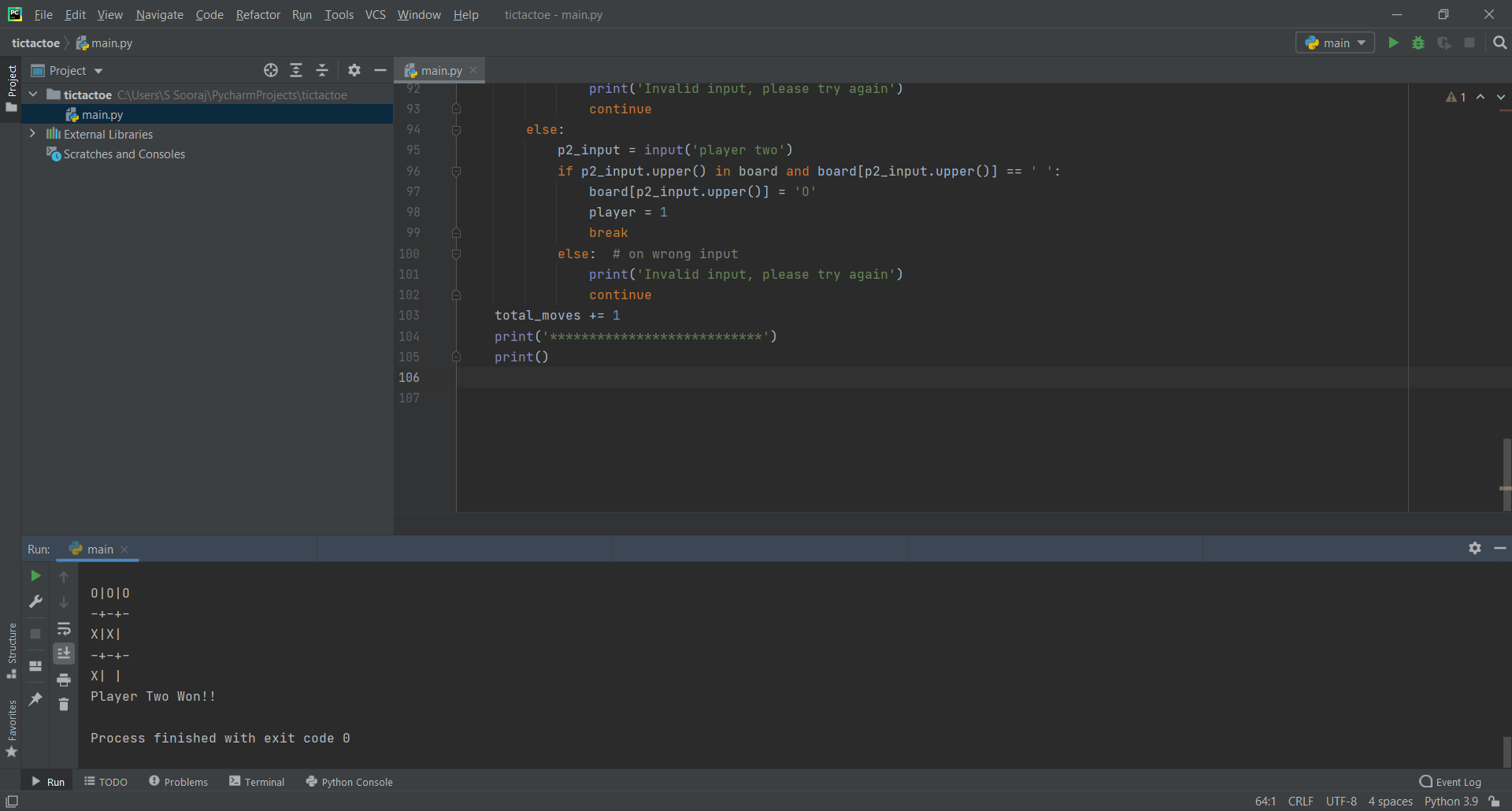Print run output using printer icon
The image size is (1512, 811).
point(64,680)
